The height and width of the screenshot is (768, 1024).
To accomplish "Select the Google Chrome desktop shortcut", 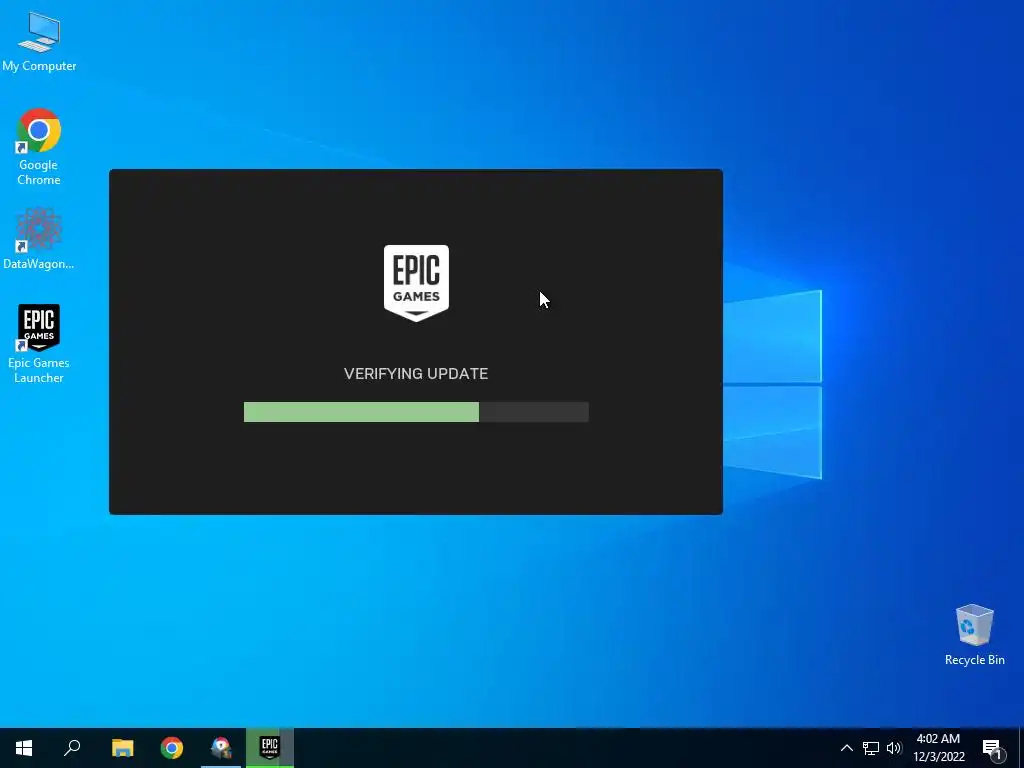I will pyautogui.click(x=39, y=146).
